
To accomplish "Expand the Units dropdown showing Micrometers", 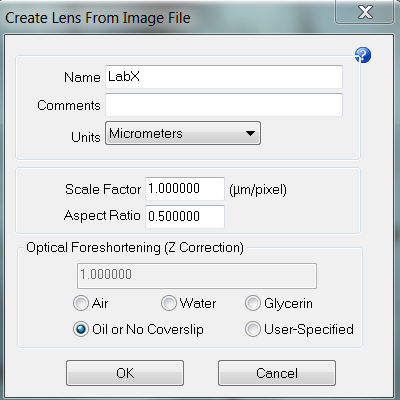I will (x=183, y=133).
